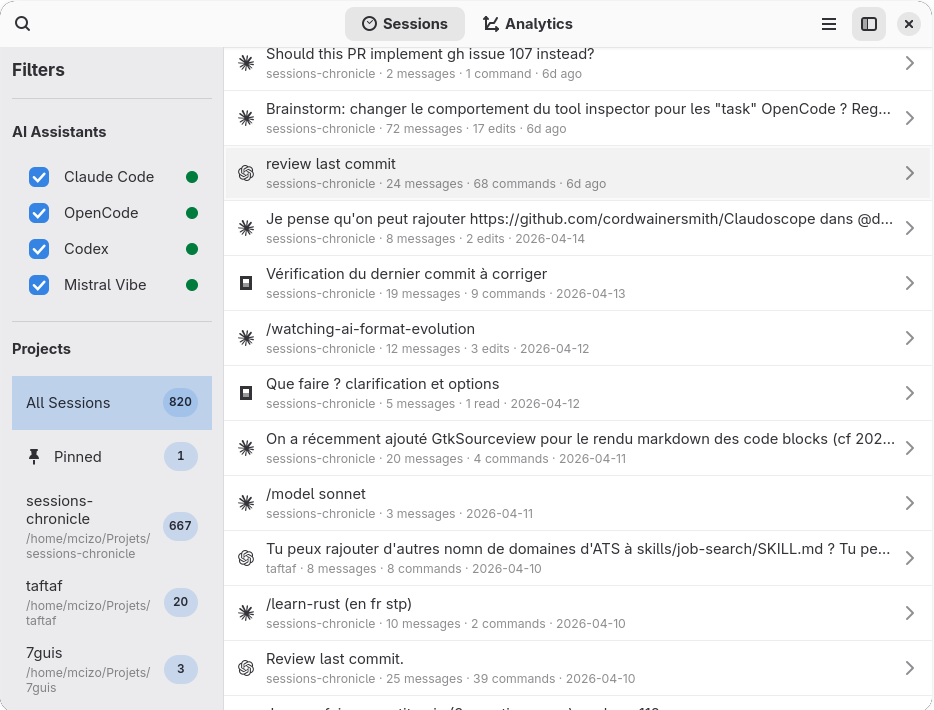Screen dimensions: 934x710
Task: Toggle the sidebar panel icon
Action: [x=868, y=24]
